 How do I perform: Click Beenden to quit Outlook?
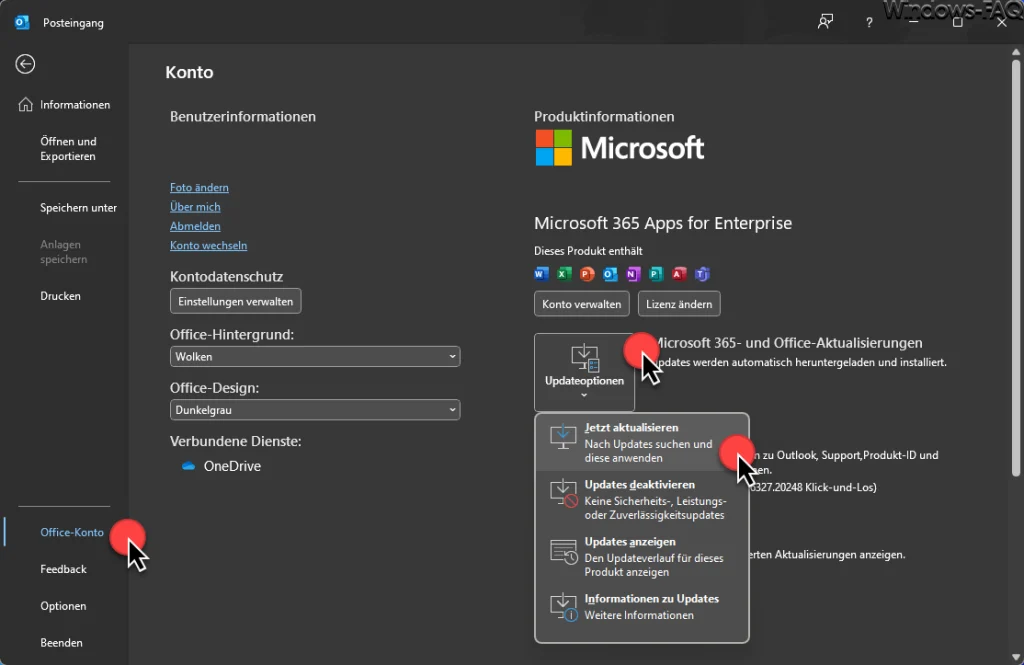click(x=61, y=643)
